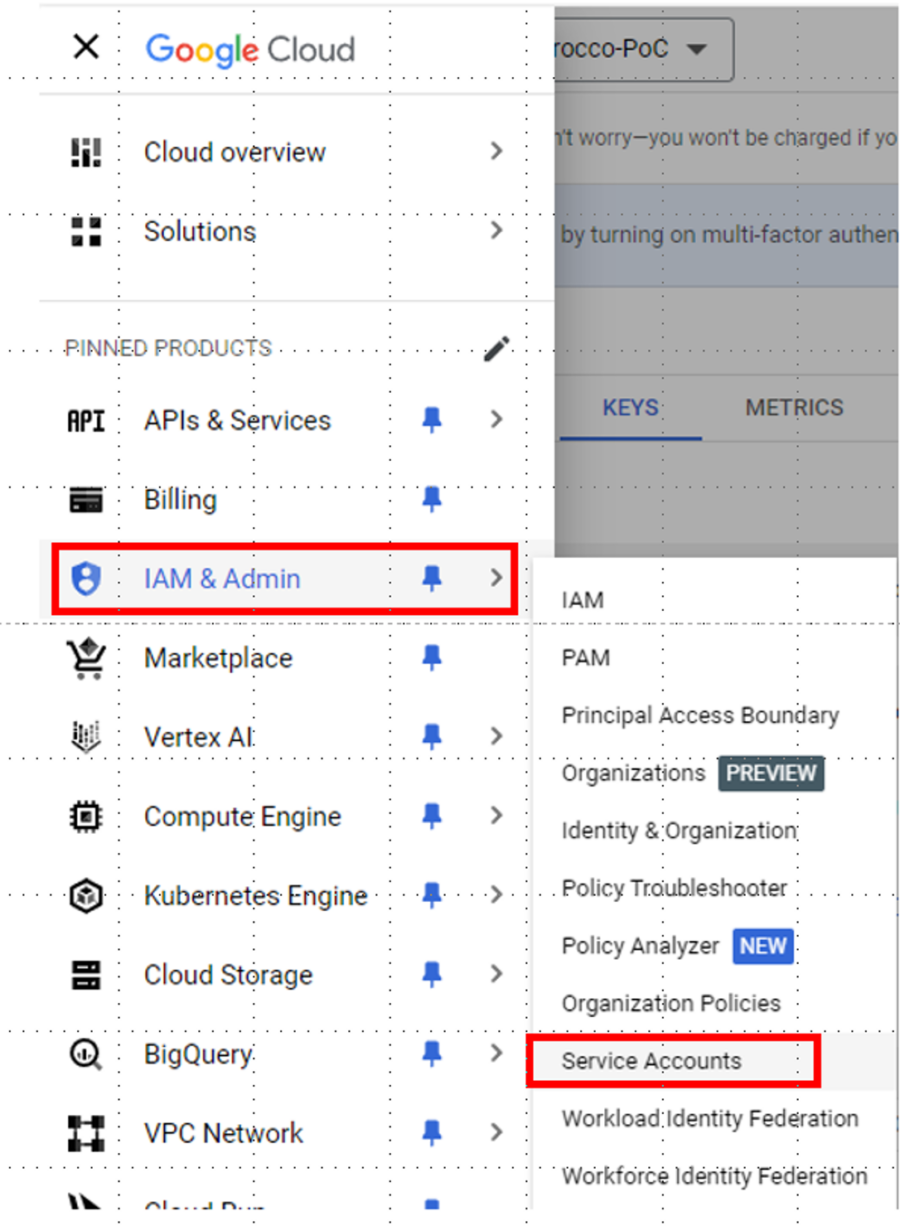The image size is (900, 1226).
Task: Go to Kubernetes Engine
Action: [256, 896]
